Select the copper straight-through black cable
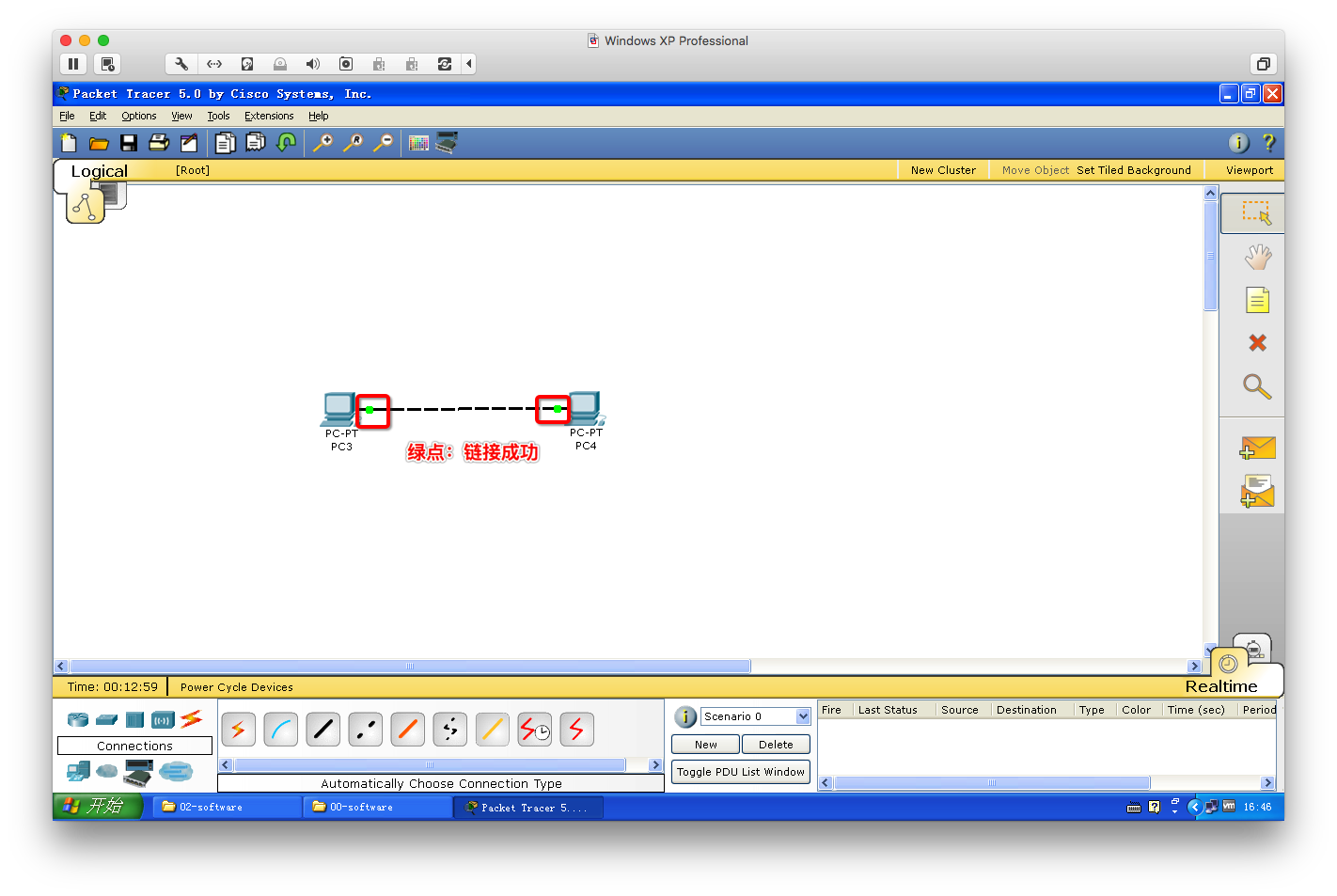Image resolution: width=1337 pixels, height=896 pixels. [x=323, y=730]
